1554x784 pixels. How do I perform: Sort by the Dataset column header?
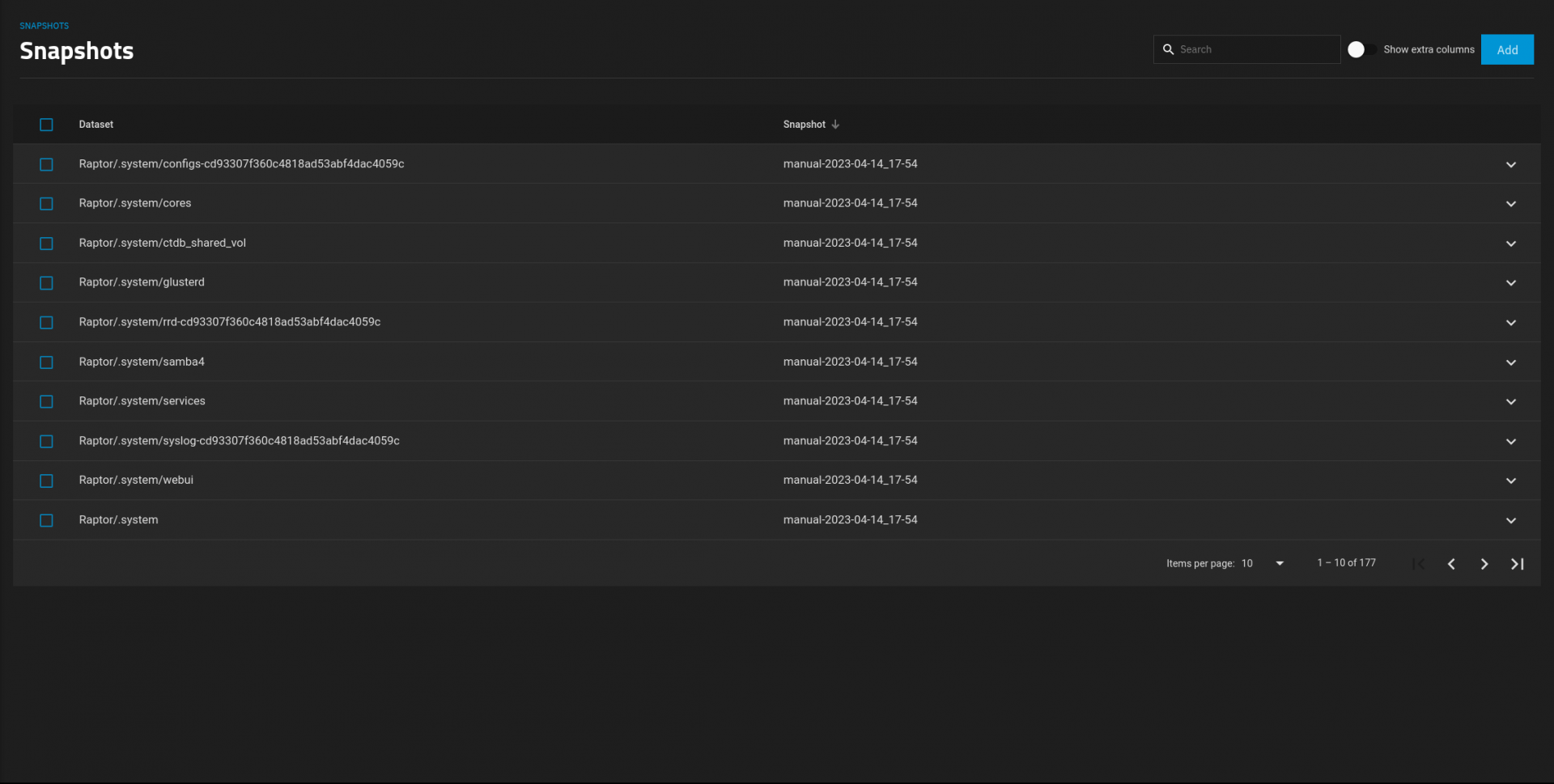point(96,125)
